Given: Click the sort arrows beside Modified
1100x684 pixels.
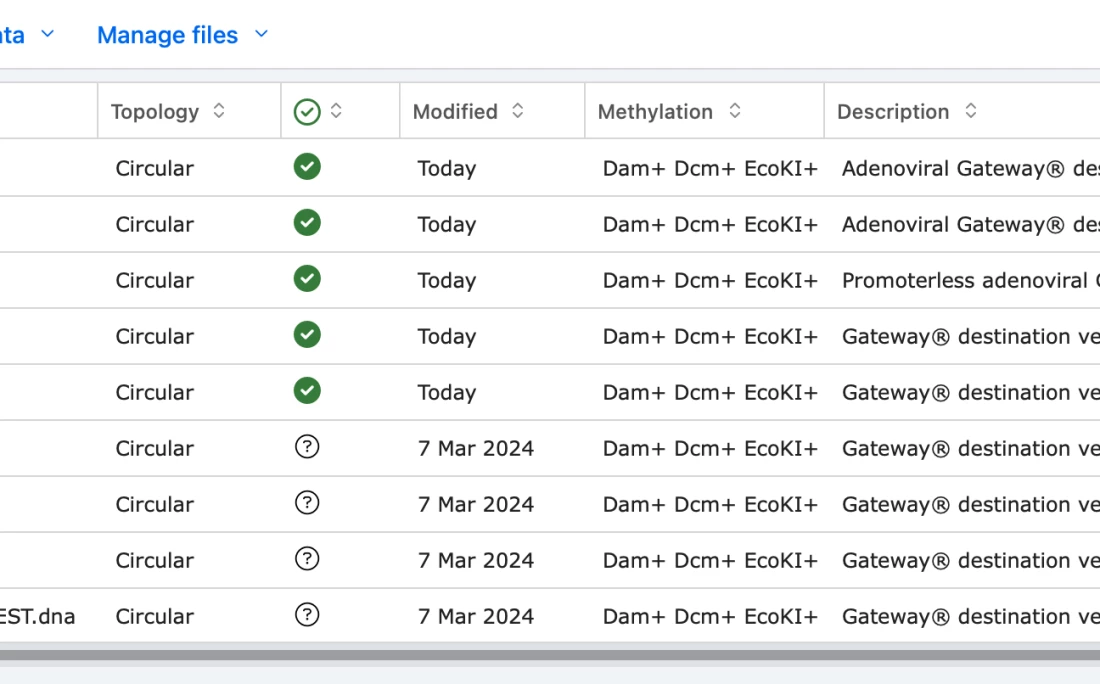Looking at the screenshot, I should (517, 111).
